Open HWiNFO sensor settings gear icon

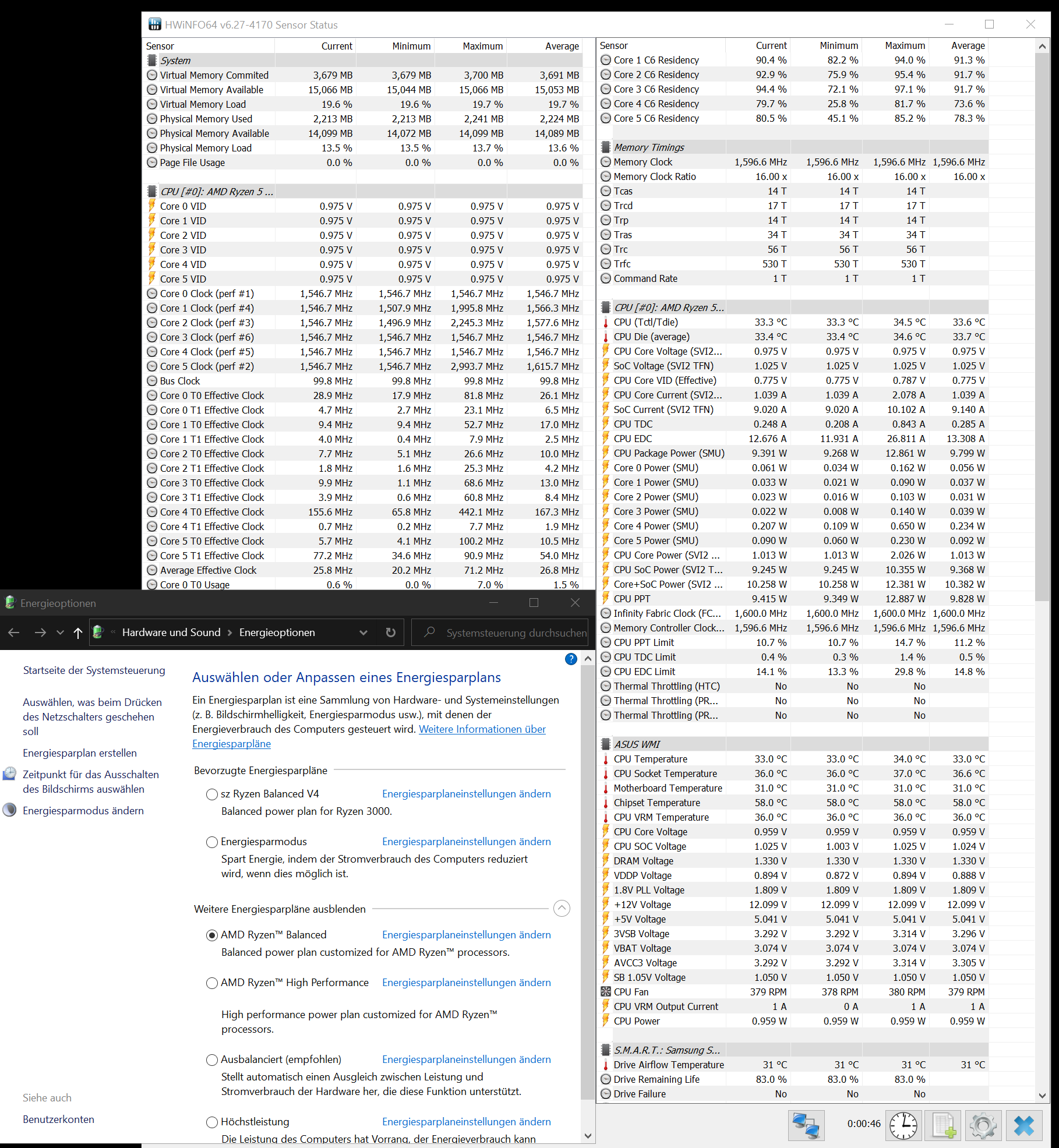point(983,1125)
